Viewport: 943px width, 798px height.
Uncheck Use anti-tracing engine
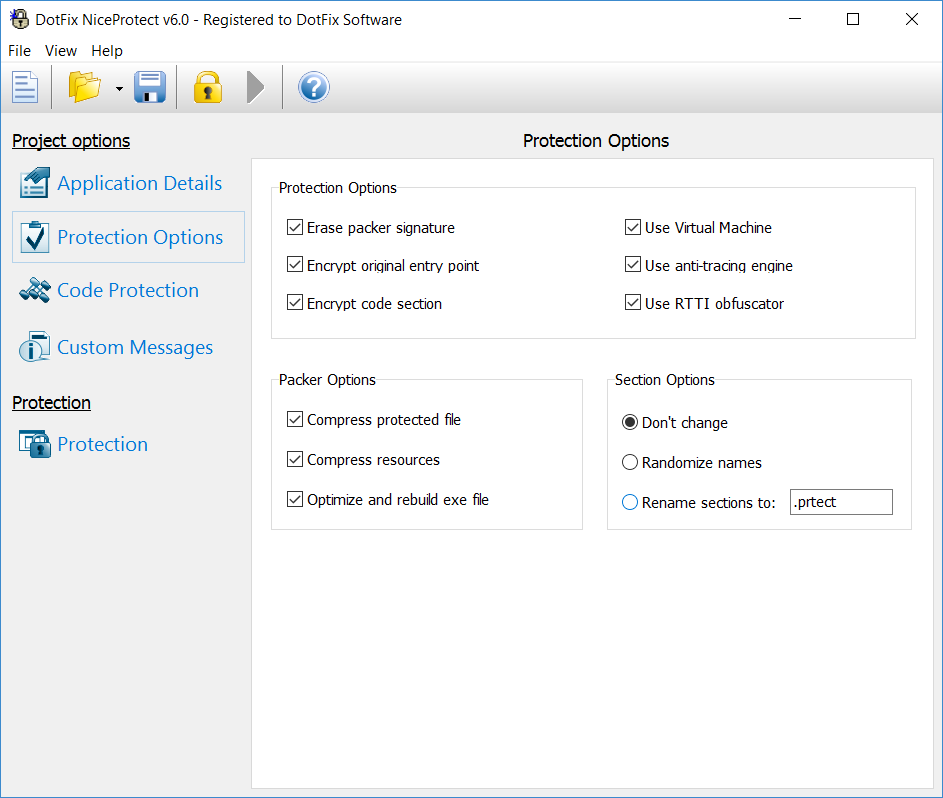click(x=633, y=266)
